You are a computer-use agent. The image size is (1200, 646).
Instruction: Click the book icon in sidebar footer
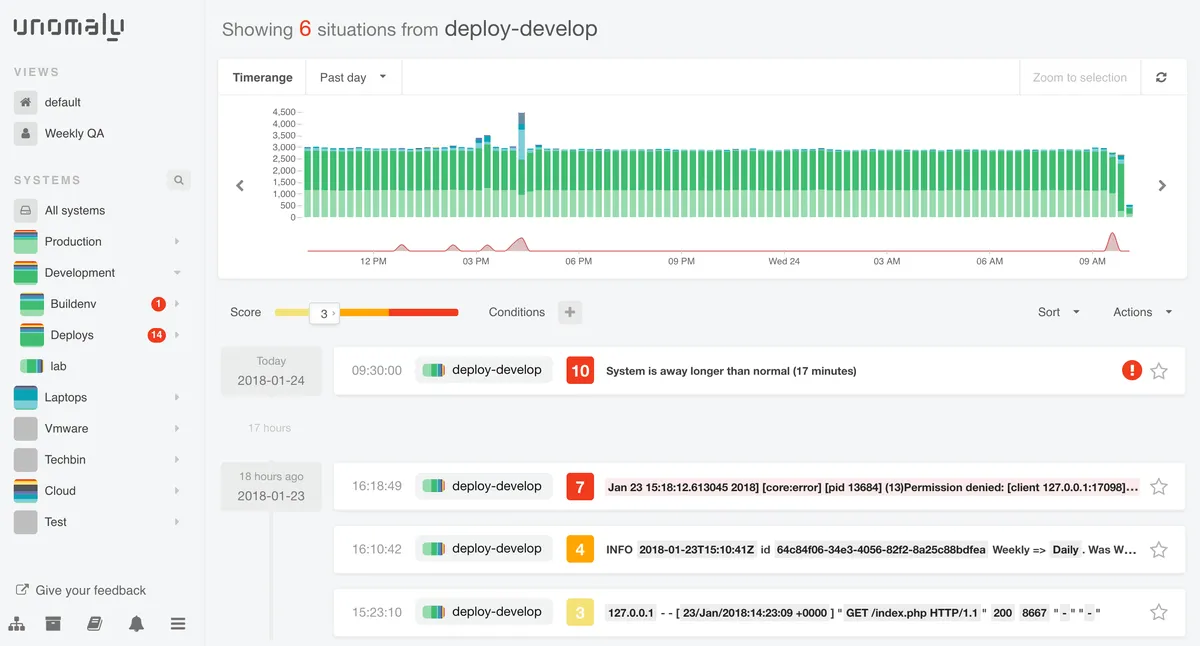[95, 624]
